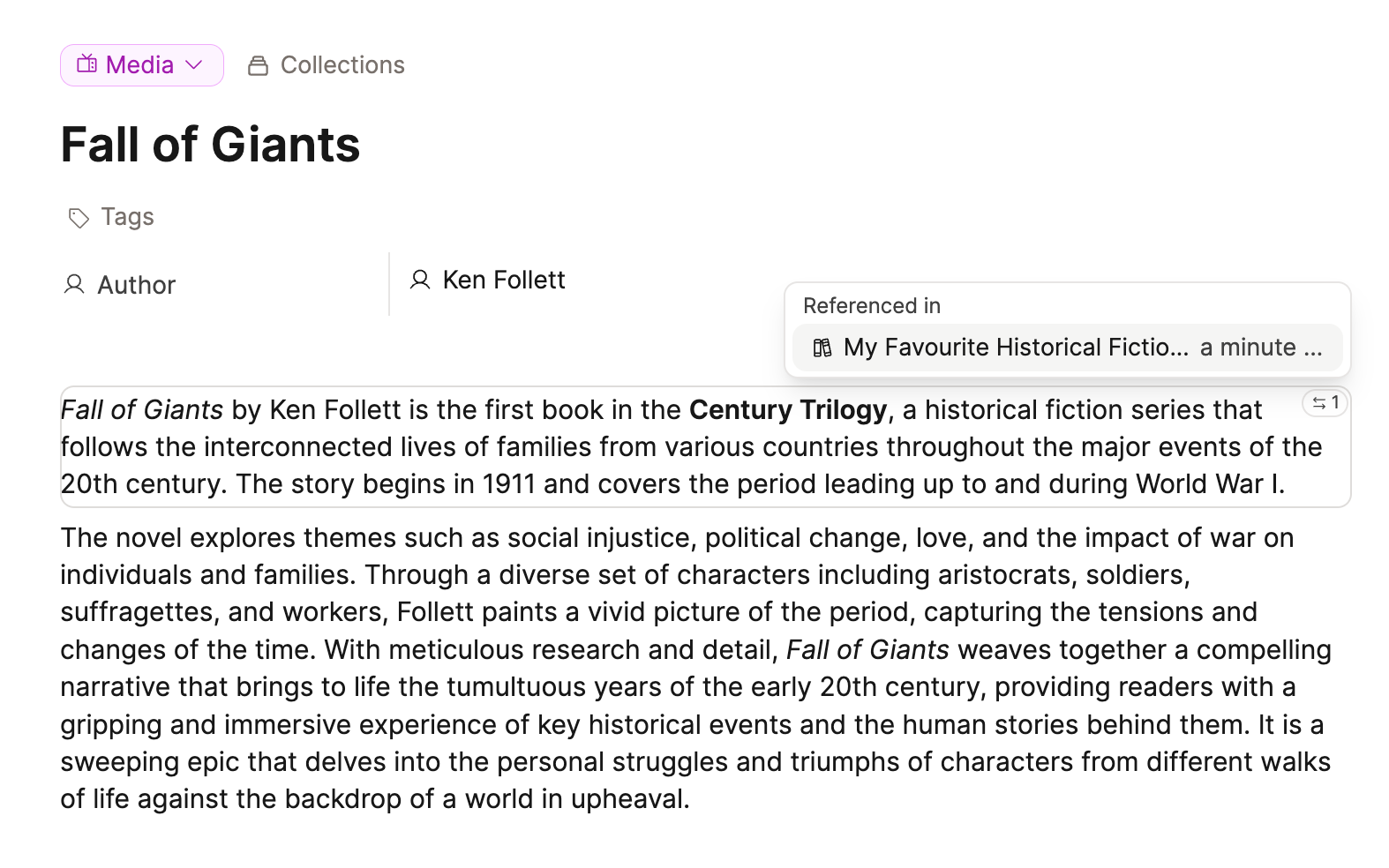Click the "Fall of Giants" page title
This screenshot has height=868, width=1389.
point(210,145)
